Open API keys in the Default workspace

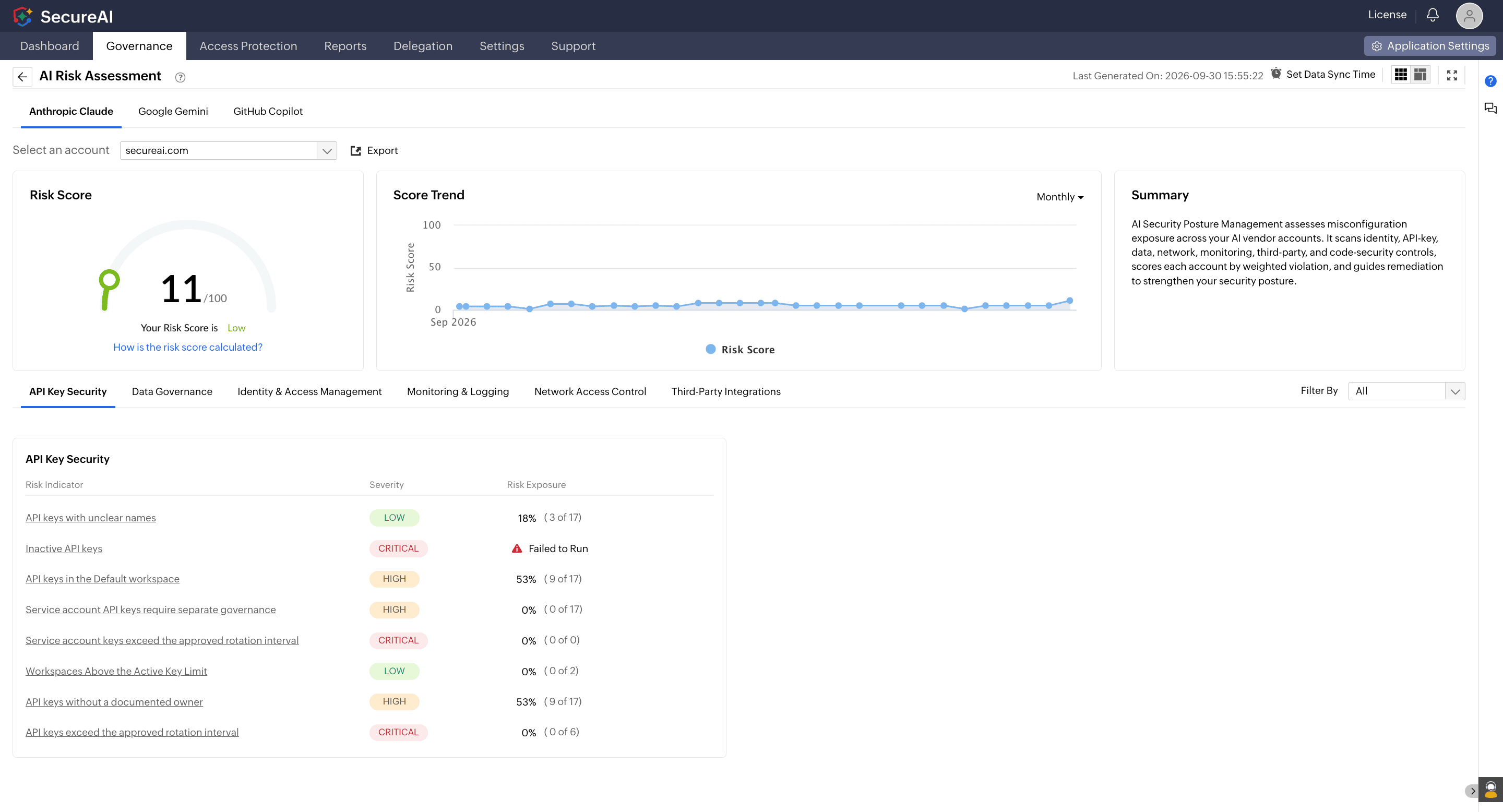(102, 579)
